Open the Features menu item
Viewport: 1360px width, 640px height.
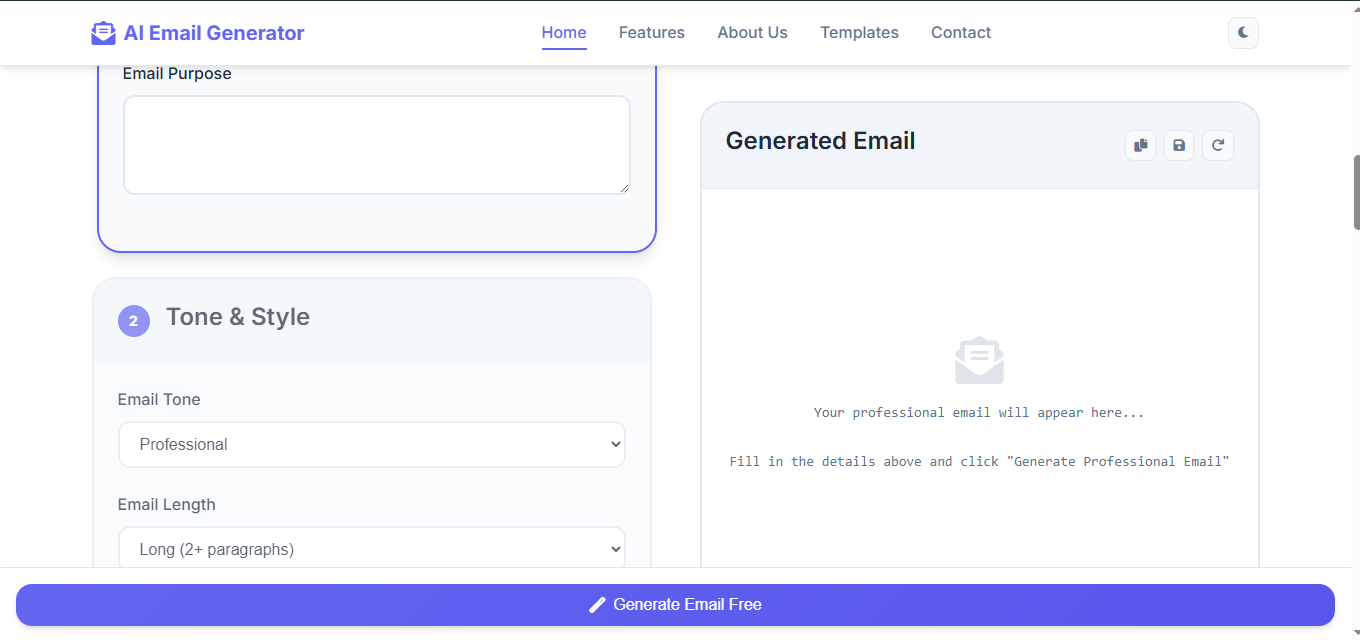tap(652, 32)
